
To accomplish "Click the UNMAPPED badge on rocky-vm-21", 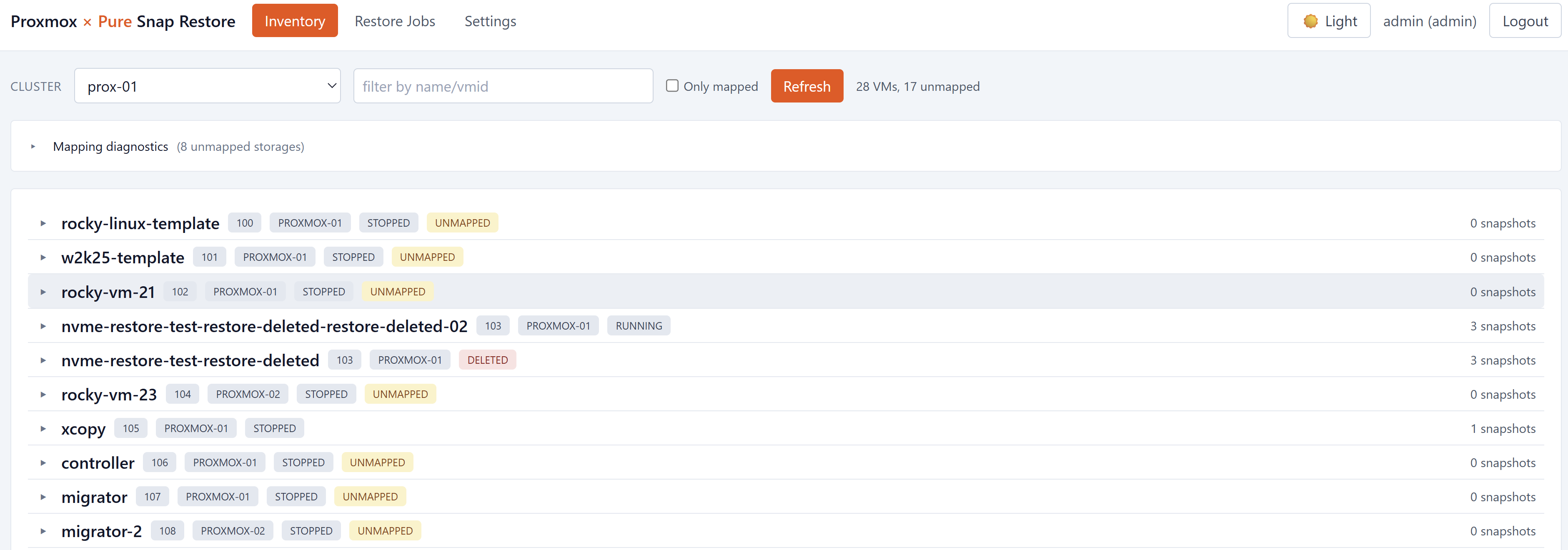I will click(397, 291).
